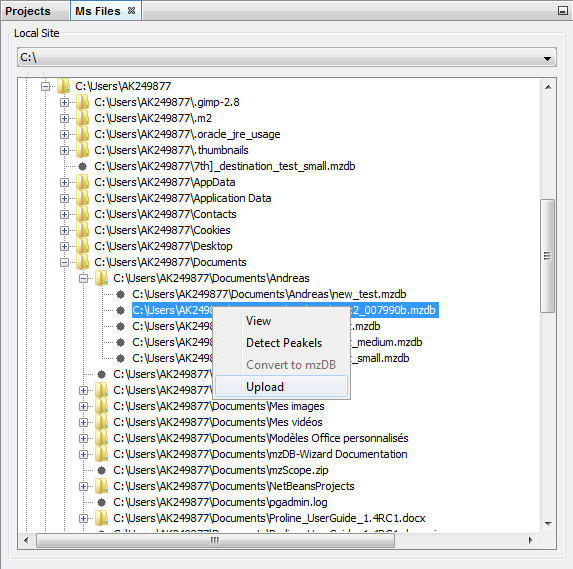This screenshot has height=569, width=573.
Task: Select the Modèles Office personnalisés row
Action: 261,438
